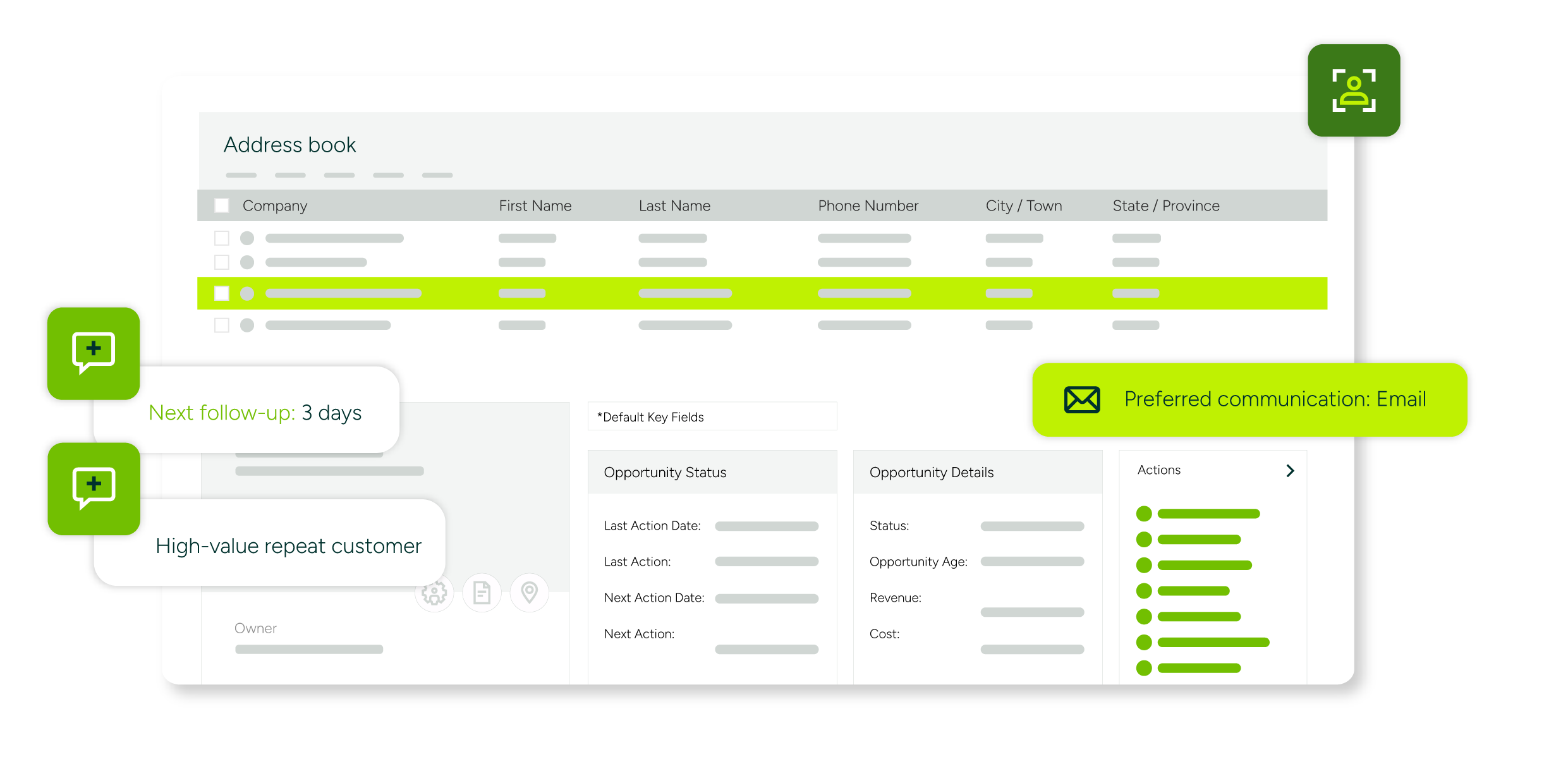Click the contact scan icon top right
The image size is (1568, 759).
click(x=1354, y=90)
